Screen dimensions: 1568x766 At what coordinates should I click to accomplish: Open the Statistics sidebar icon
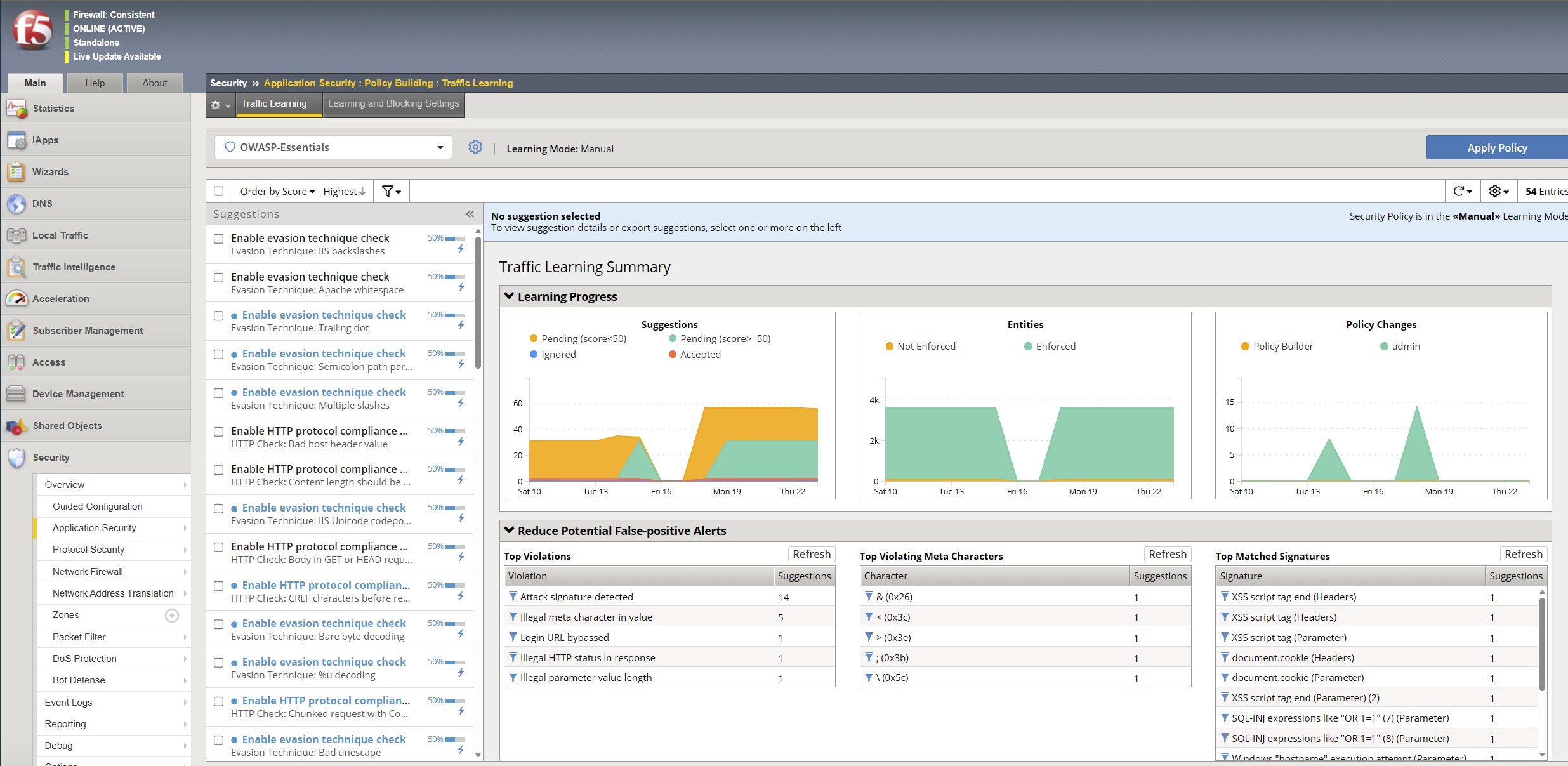[x=16, y=109]
